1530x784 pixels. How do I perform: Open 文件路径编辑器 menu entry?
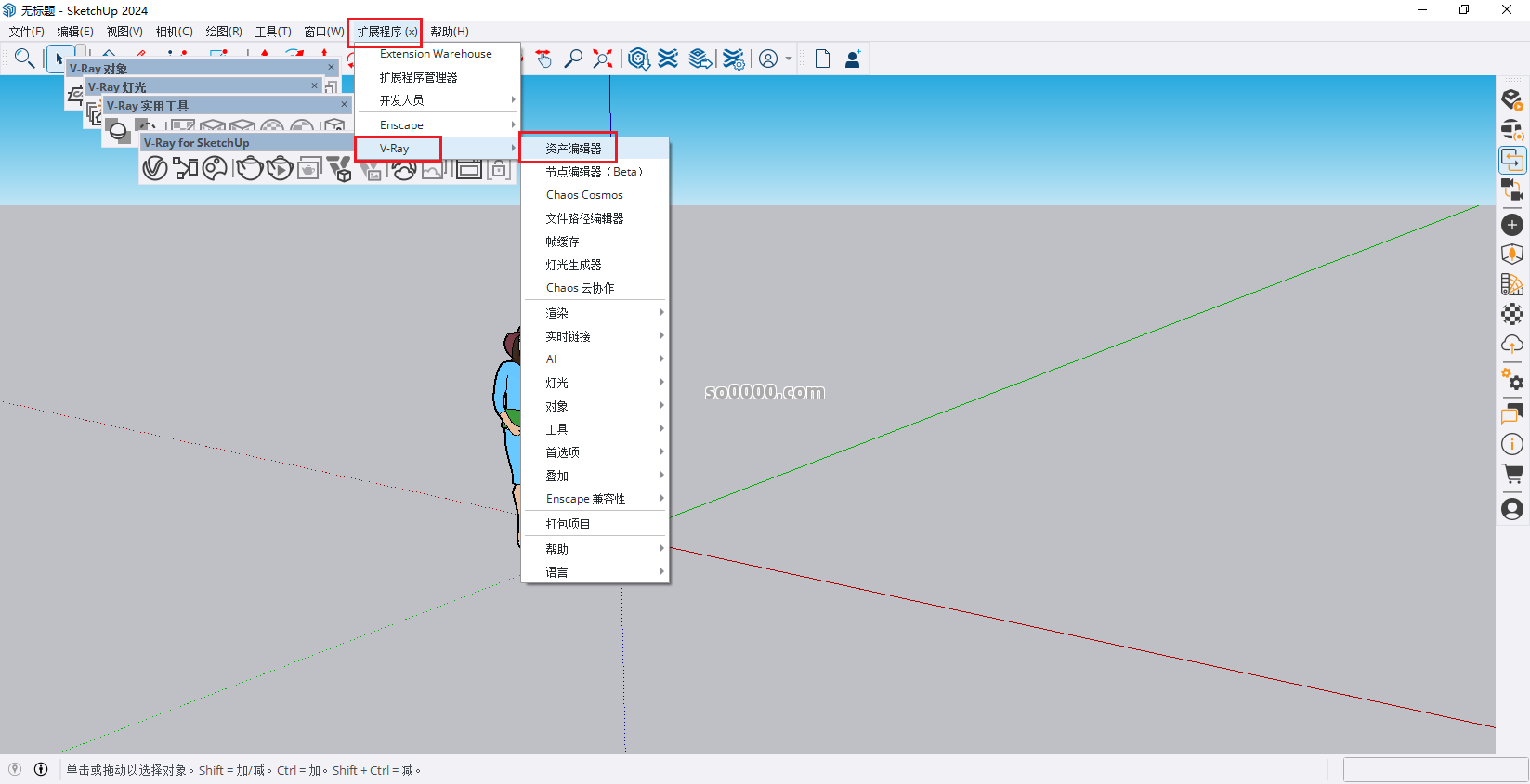595,218
